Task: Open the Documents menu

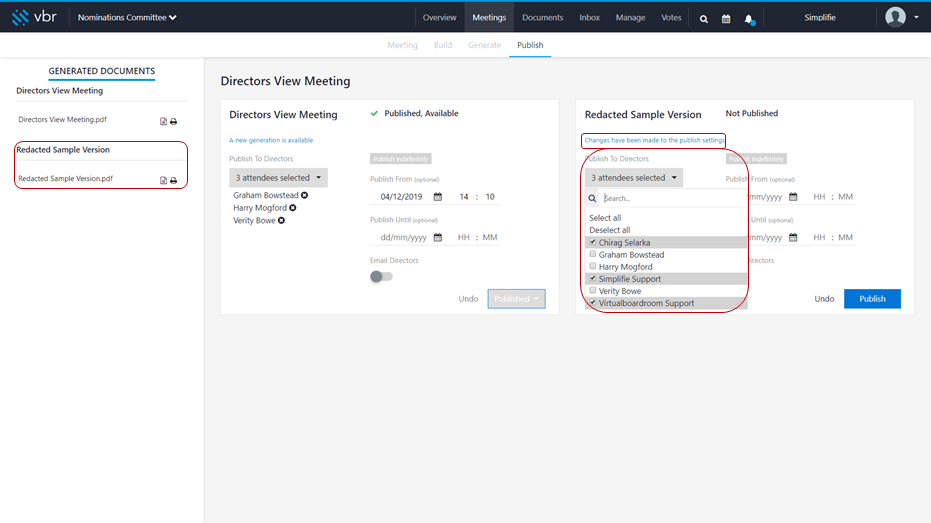Action: tap(543, 18)
